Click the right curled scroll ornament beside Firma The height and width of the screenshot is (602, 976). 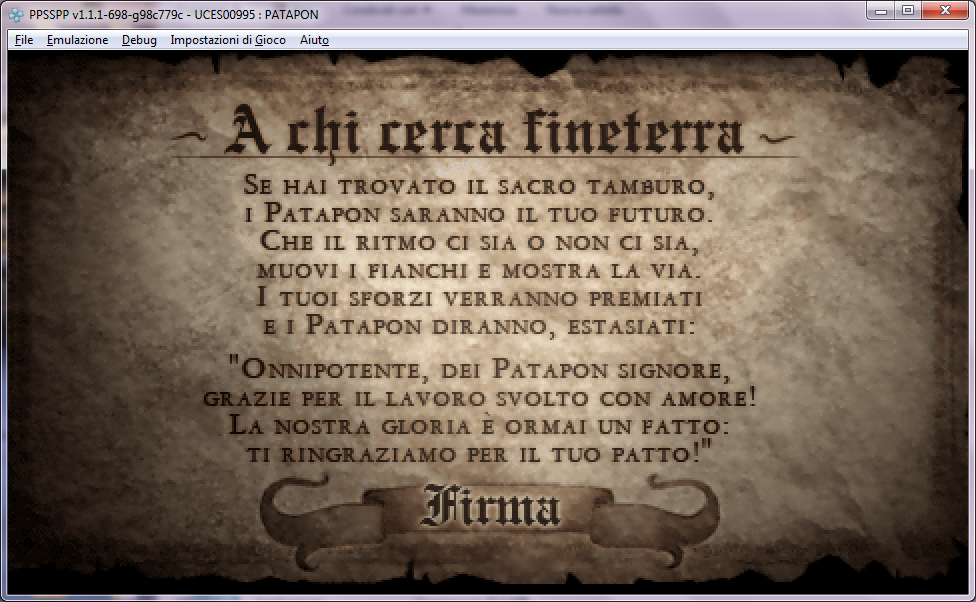click(x=668, y=508)
